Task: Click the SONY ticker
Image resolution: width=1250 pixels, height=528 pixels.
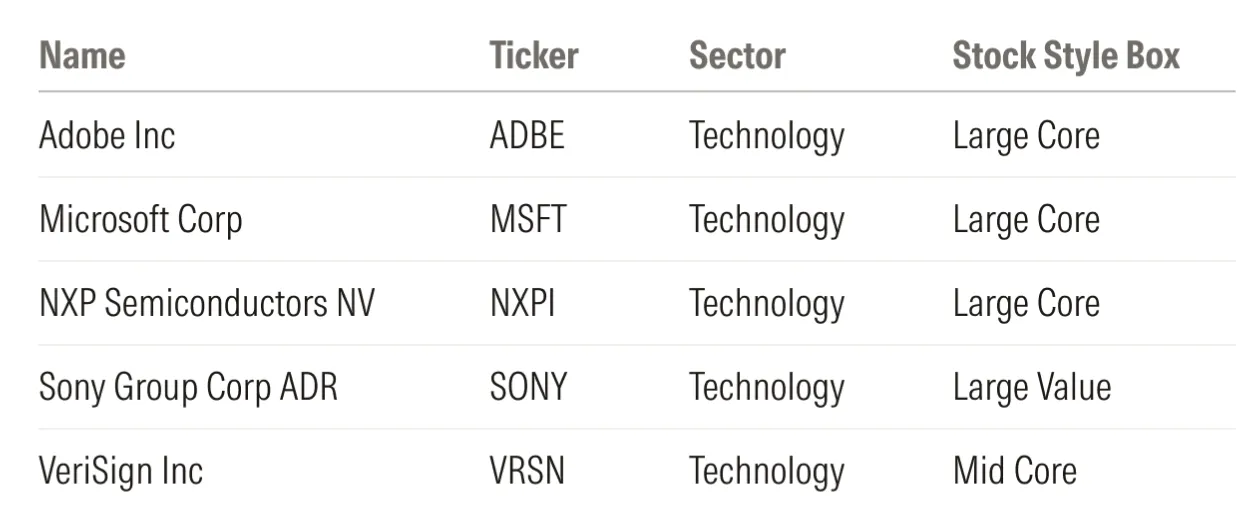Action: tap(528, 387)
